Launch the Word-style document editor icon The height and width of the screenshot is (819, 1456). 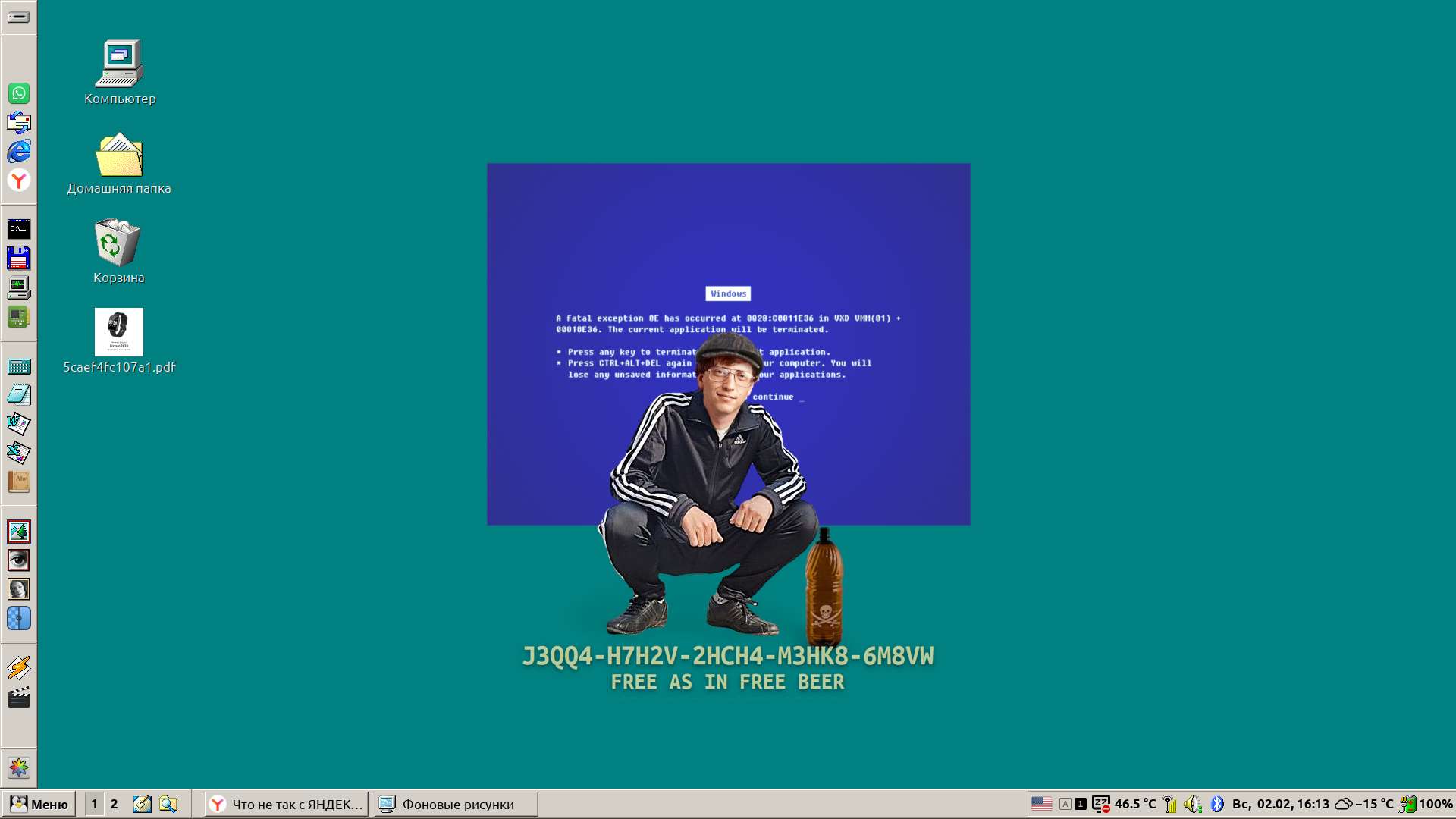point(18,424)
